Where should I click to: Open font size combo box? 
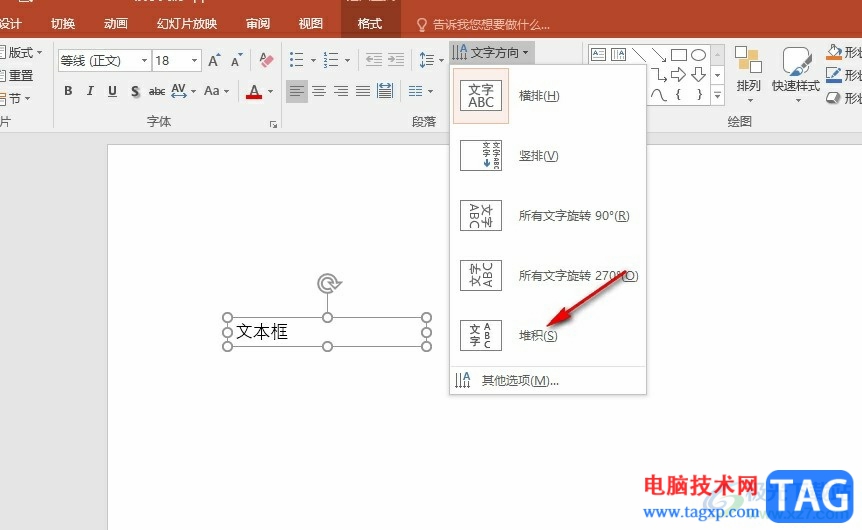(x=176, y=60)
